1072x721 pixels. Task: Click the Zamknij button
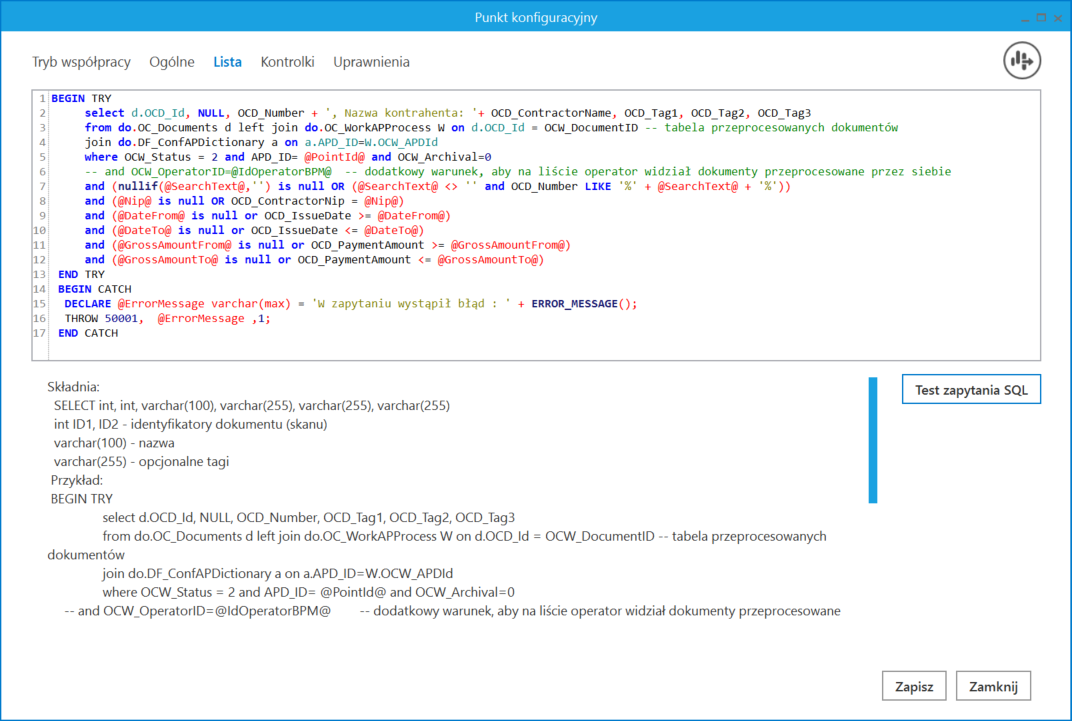(x=993, y=686)
